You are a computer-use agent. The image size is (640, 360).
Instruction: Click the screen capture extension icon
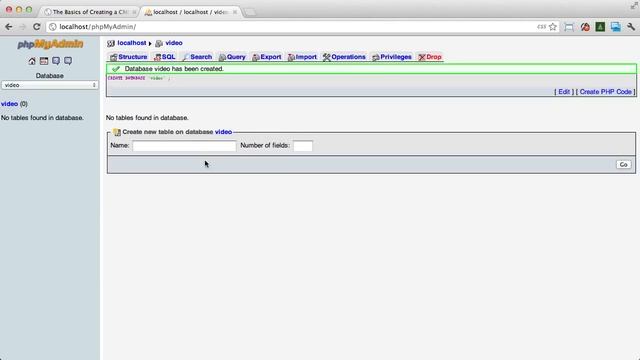point(569,27)
